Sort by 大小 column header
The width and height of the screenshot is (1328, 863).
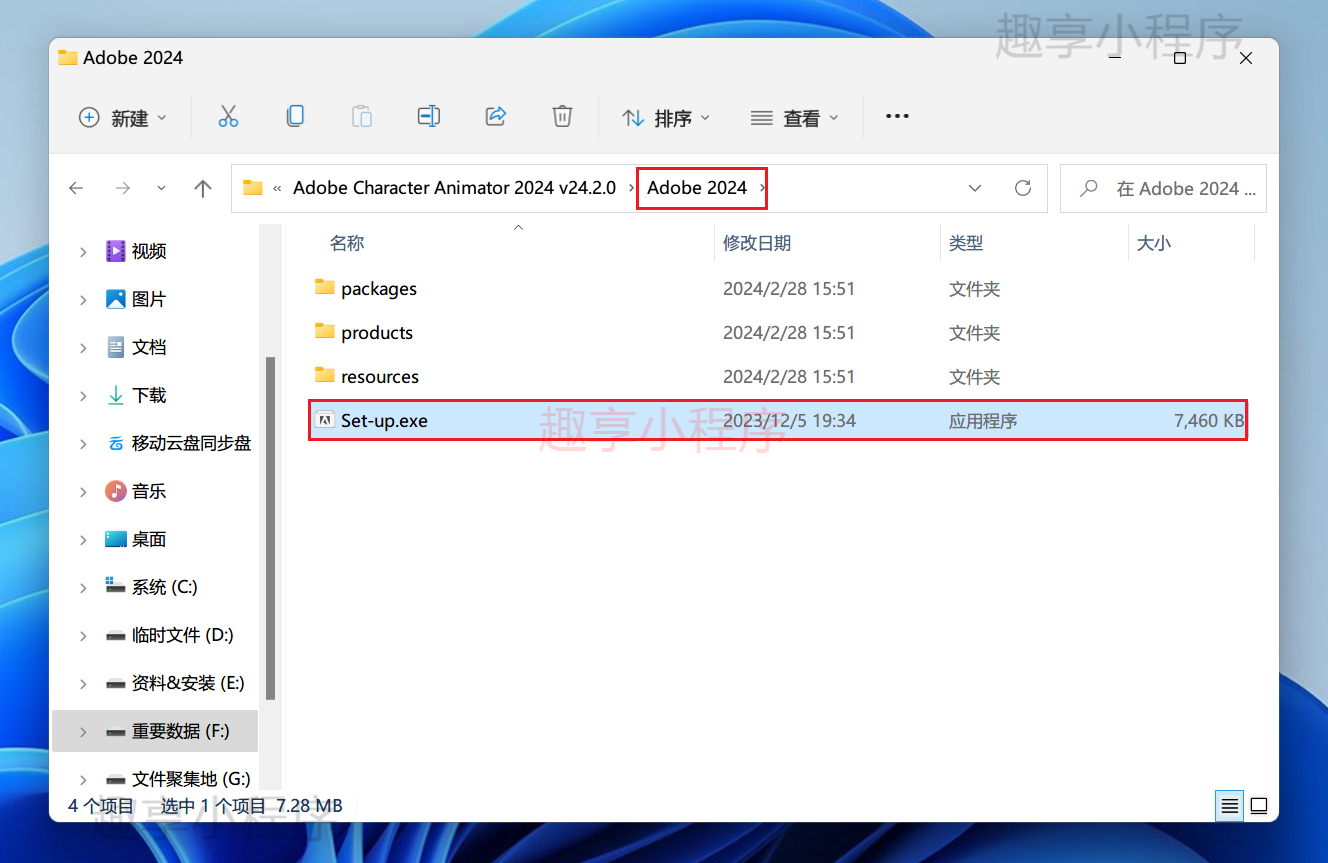click(1154, 243)
